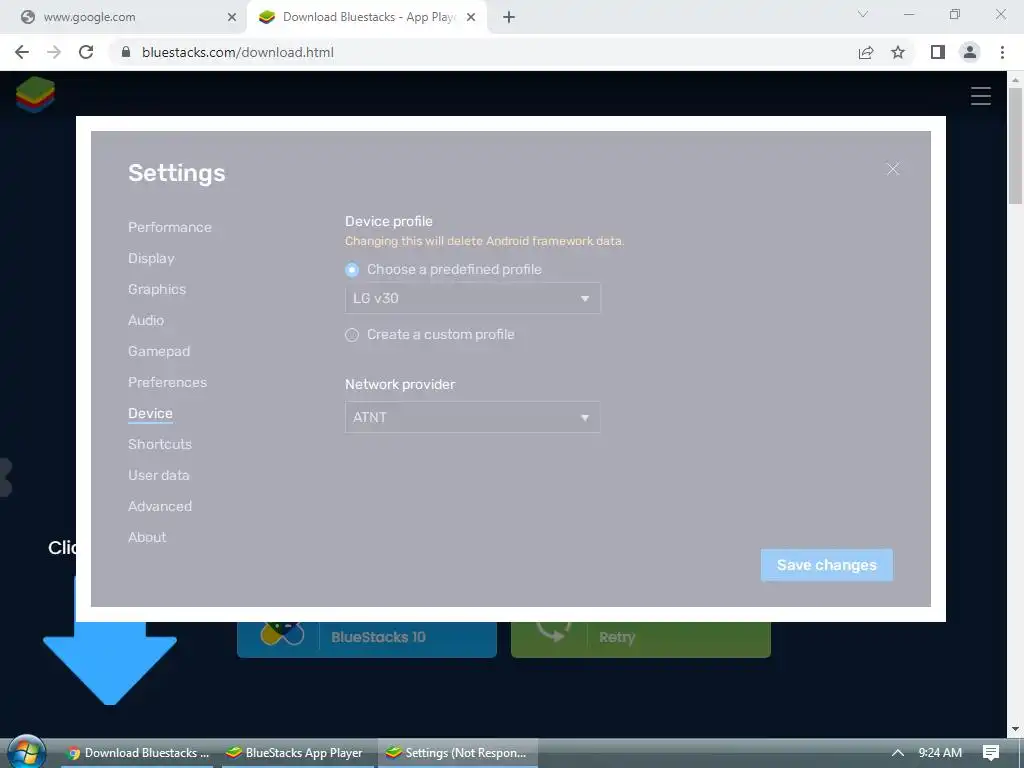This screenshot has height=768, width=1024.
Task: Open the Chrome profile avatar menu
Action: pyautogui.click(x=970, y=52)
